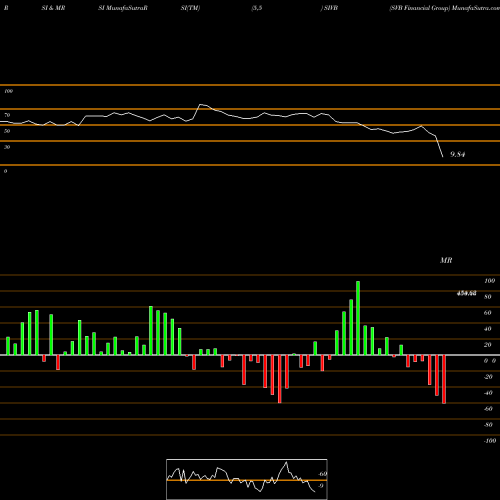This screenshot has height=500, width=500.
Task: Click the 'SI & MR' header text
Action: [53, 8]
